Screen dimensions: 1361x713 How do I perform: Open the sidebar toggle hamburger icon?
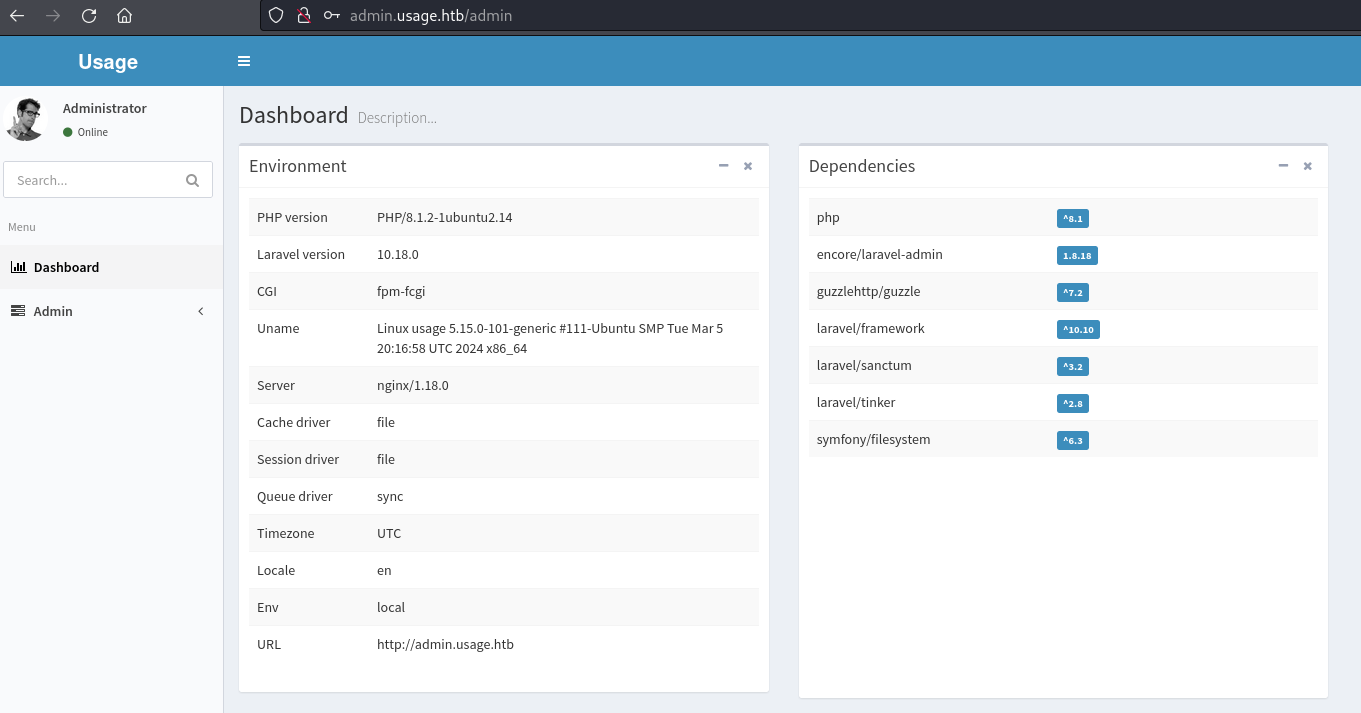(x=243, y=61)
